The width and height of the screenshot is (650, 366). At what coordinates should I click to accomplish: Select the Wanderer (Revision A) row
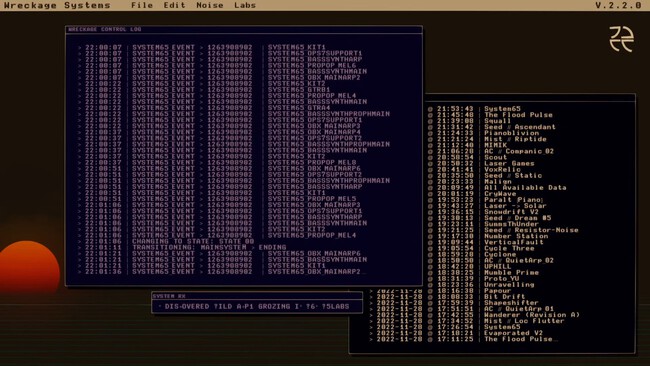475,315
